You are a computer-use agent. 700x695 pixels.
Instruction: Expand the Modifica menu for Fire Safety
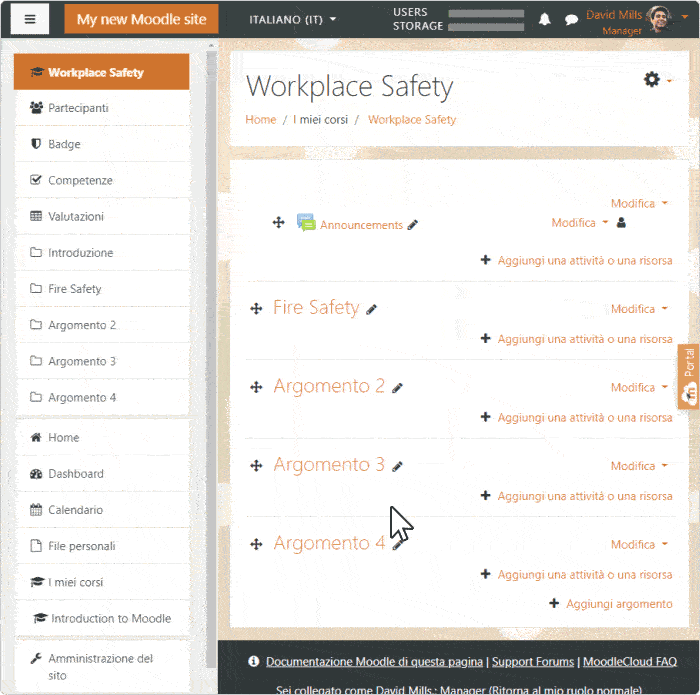tap(639, 309)
